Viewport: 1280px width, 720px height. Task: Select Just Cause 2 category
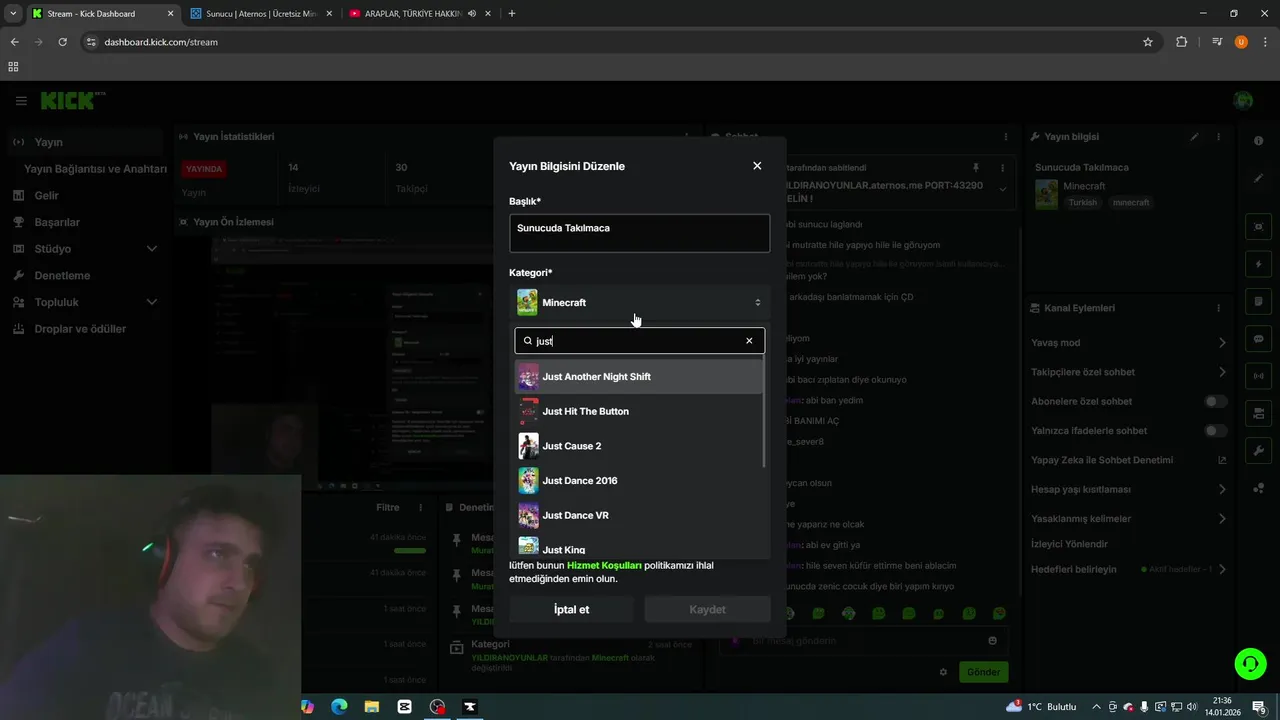638,446
